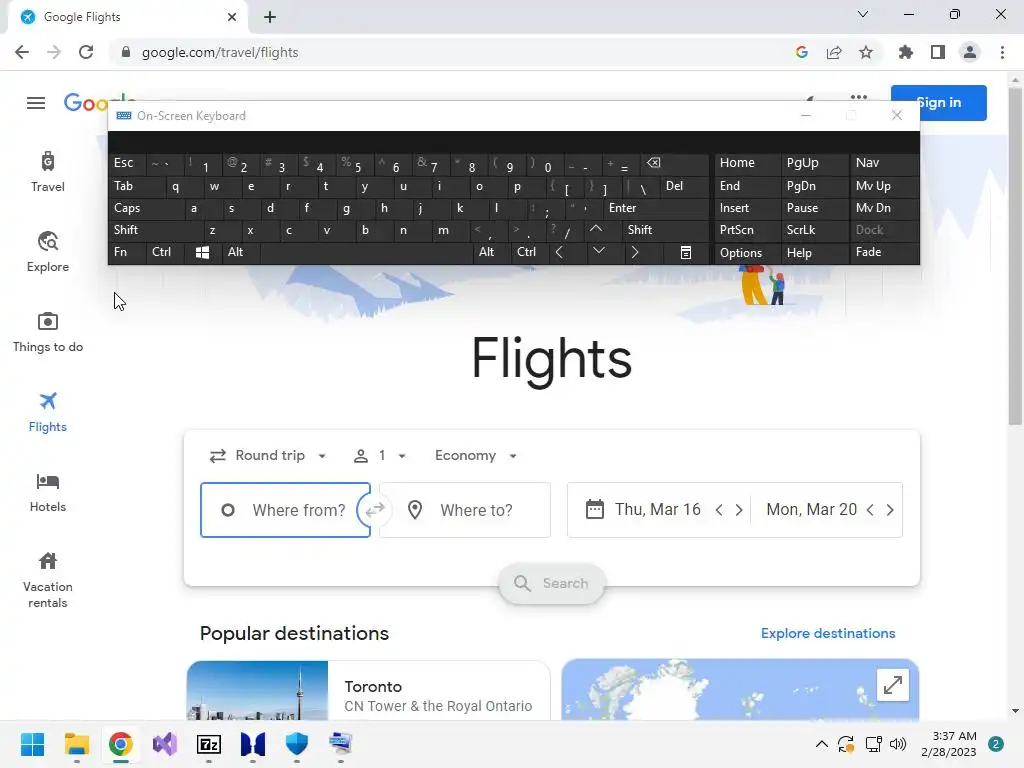
Task: Click the Search flights button
Action: coord(552,583)
